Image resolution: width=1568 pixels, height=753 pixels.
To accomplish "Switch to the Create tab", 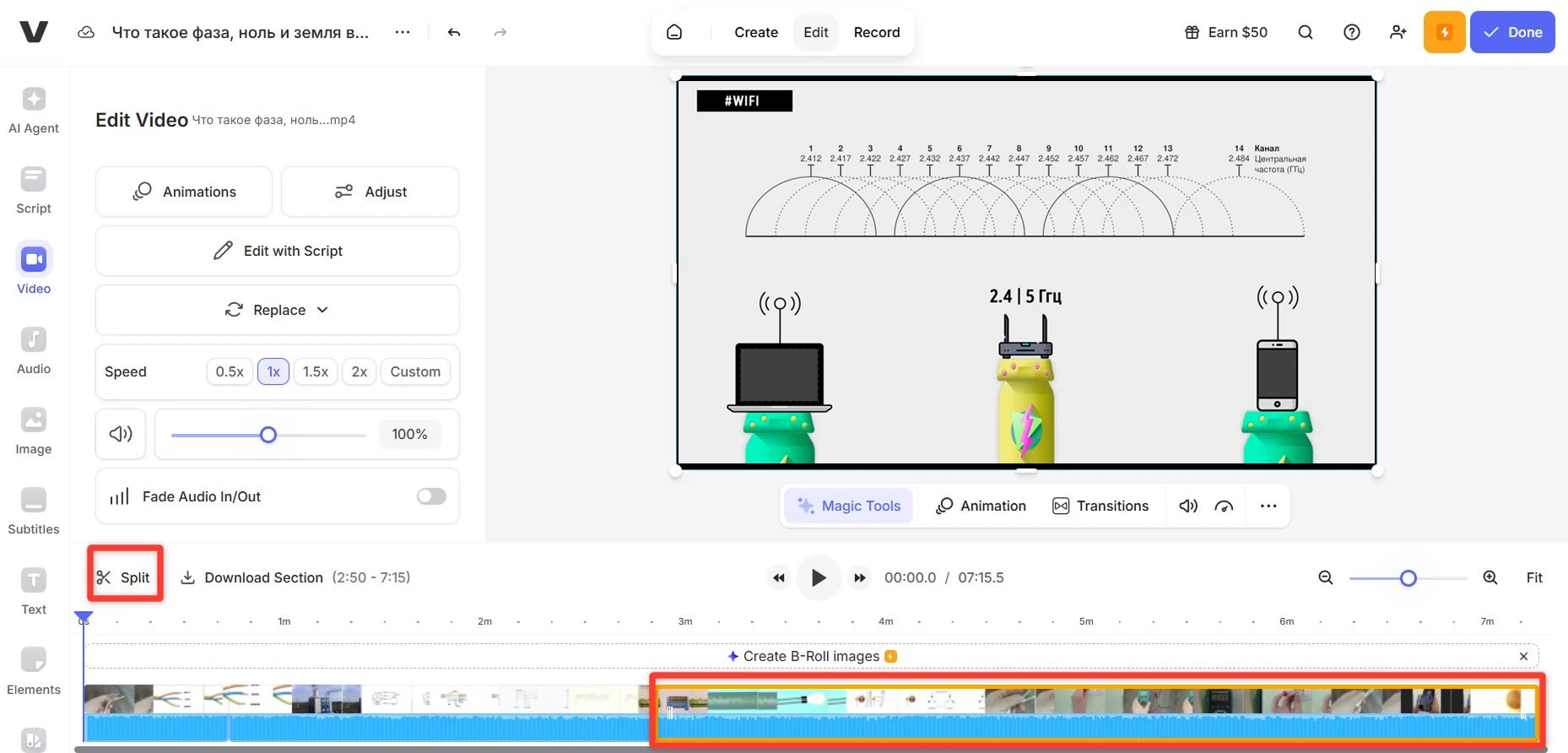I will point(755,32).
